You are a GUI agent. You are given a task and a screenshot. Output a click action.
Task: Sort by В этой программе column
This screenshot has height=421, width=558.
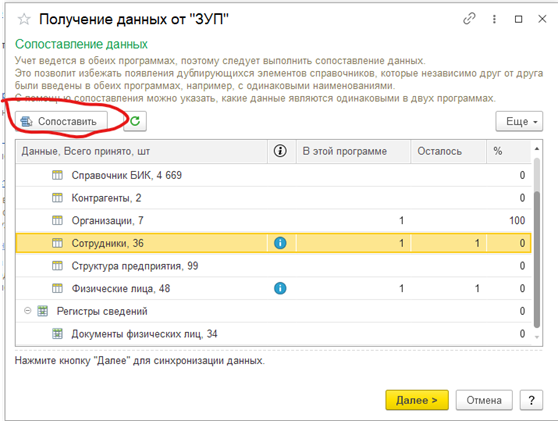(x=353, y=151)
